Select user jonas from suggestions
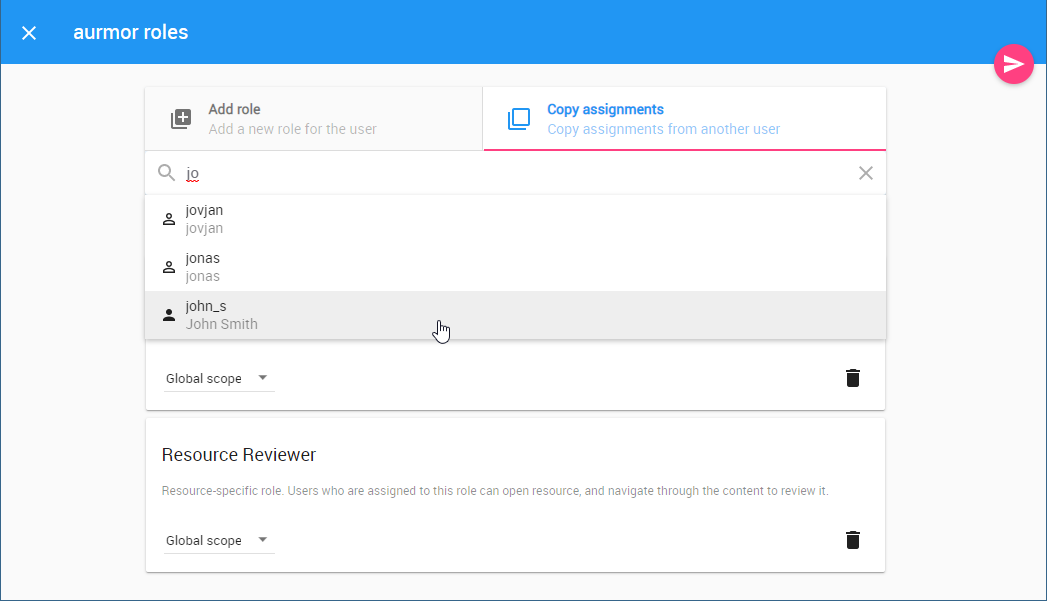 (515, 267)
